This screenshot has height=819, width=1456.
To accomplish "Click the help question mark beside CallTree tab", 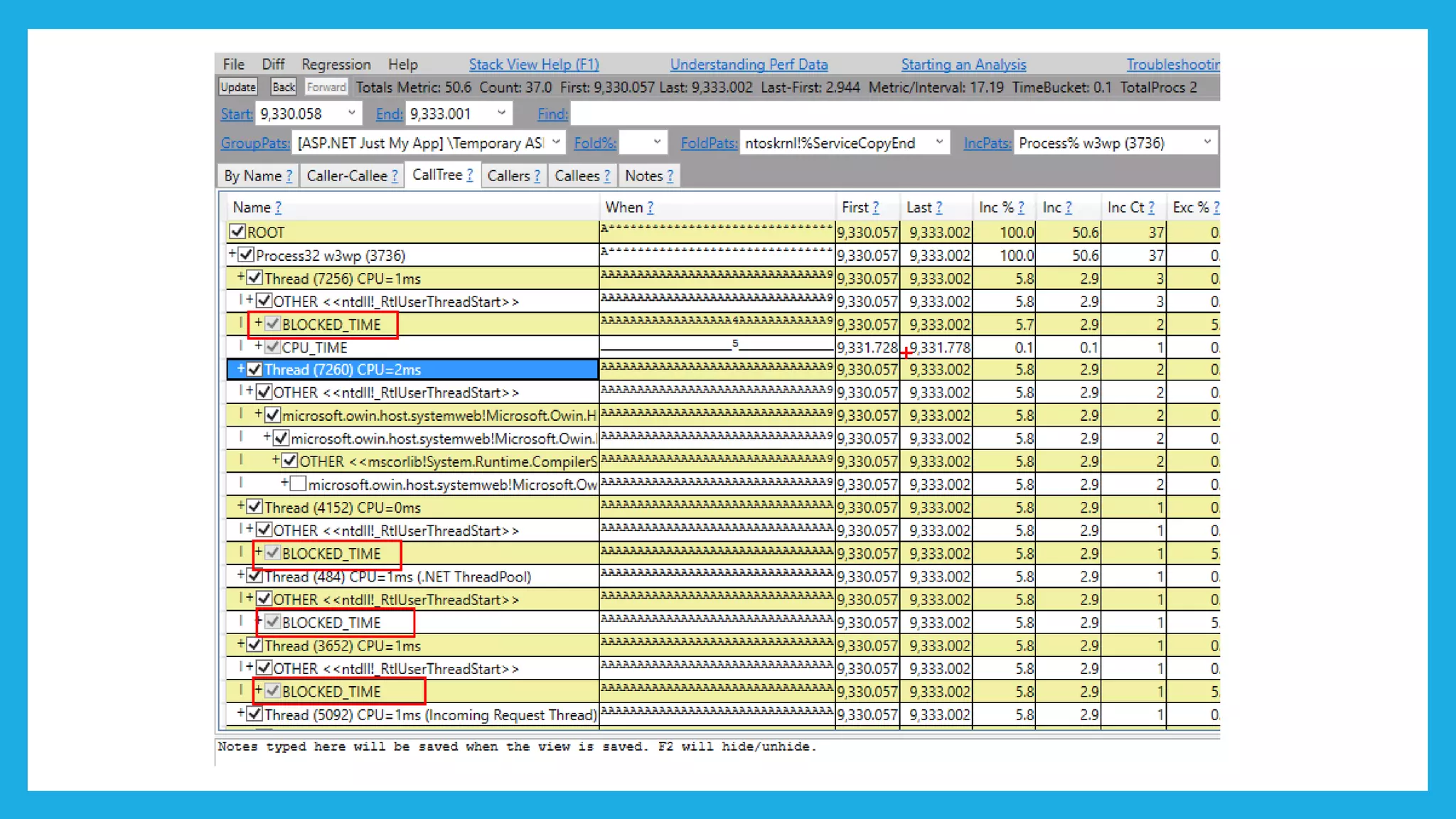I will click(470, 175).
